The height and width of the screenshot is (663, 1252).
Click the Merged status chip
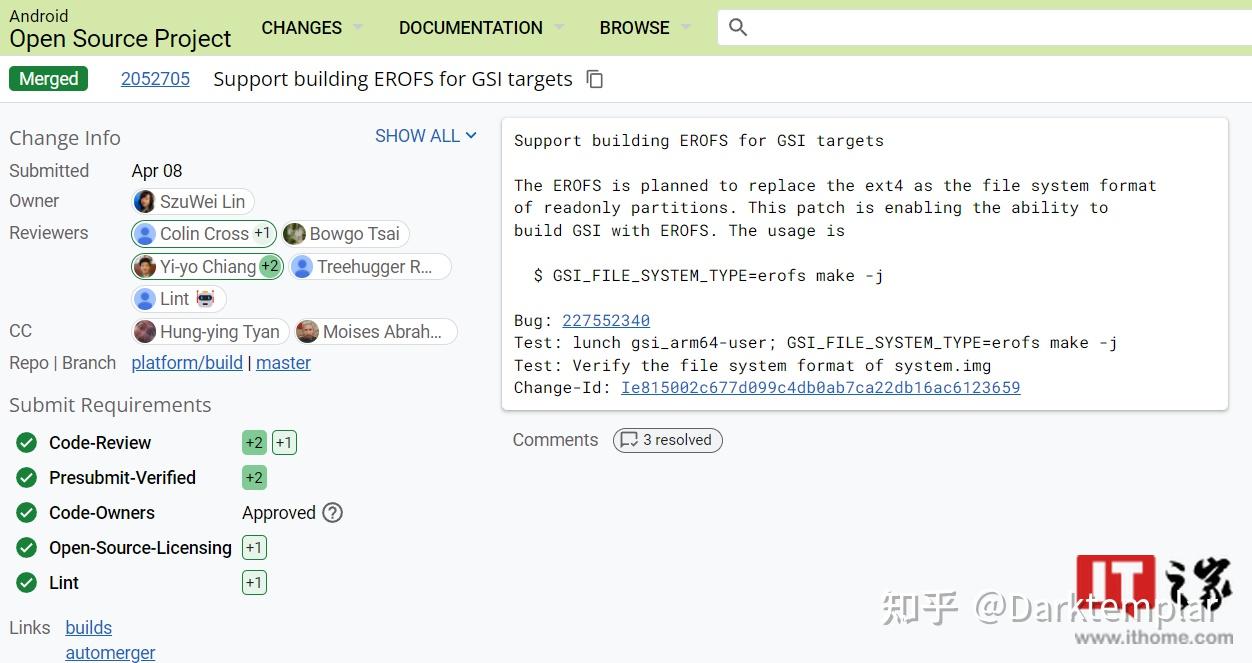(x=48, y=78)
